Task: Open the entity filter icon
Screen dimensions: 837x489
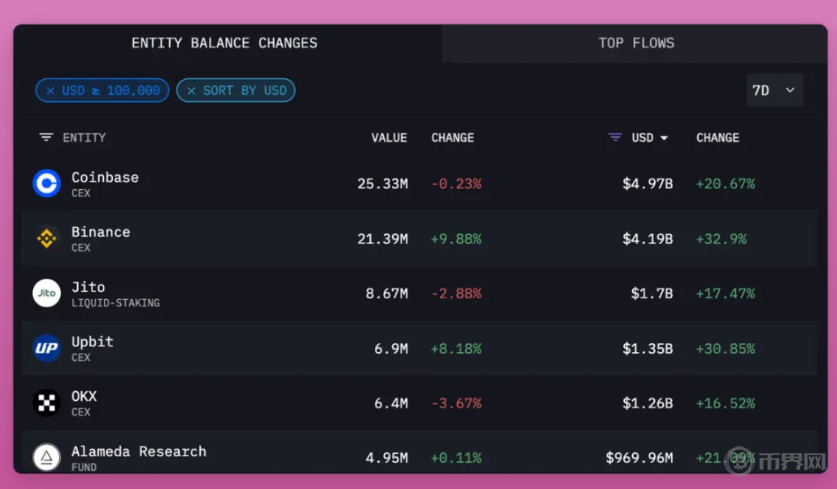Action: [46, 138]
